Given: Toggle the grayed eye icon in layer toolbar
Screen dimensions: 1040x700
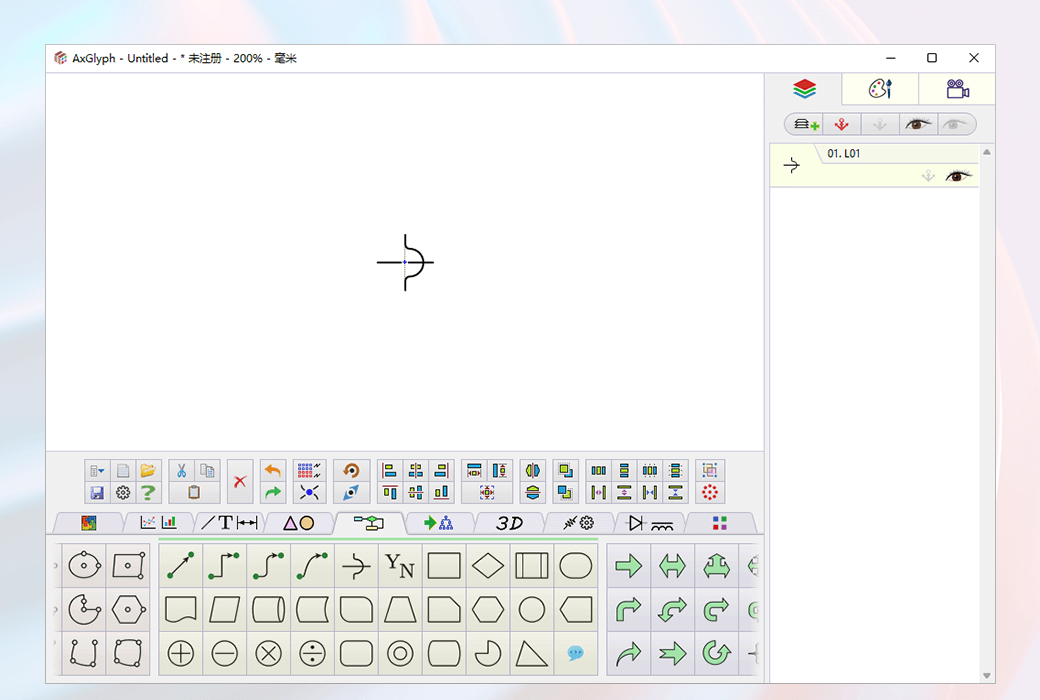Looking at the screenshot, I should (x=955, y=124).
